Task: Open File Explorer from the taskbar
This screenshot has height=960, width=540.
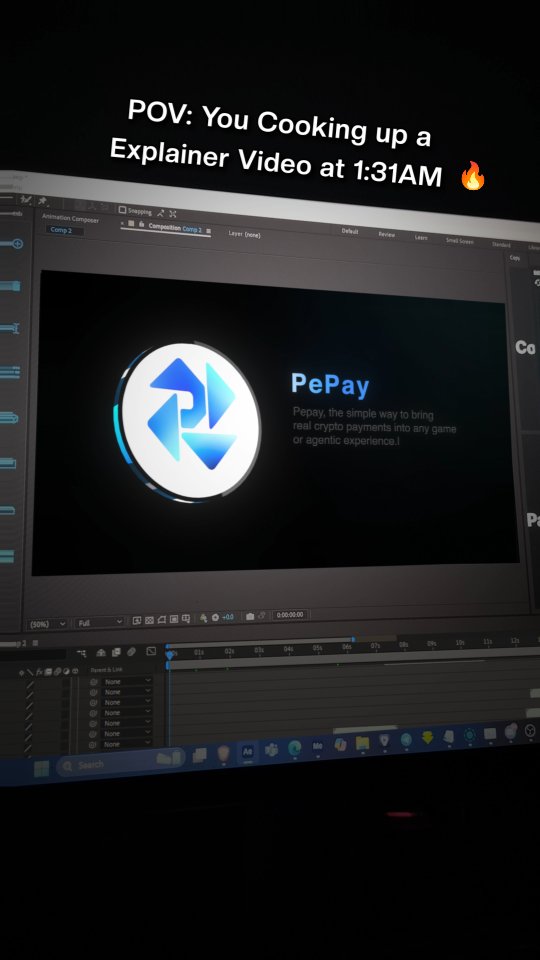Action: click(362, 743)
